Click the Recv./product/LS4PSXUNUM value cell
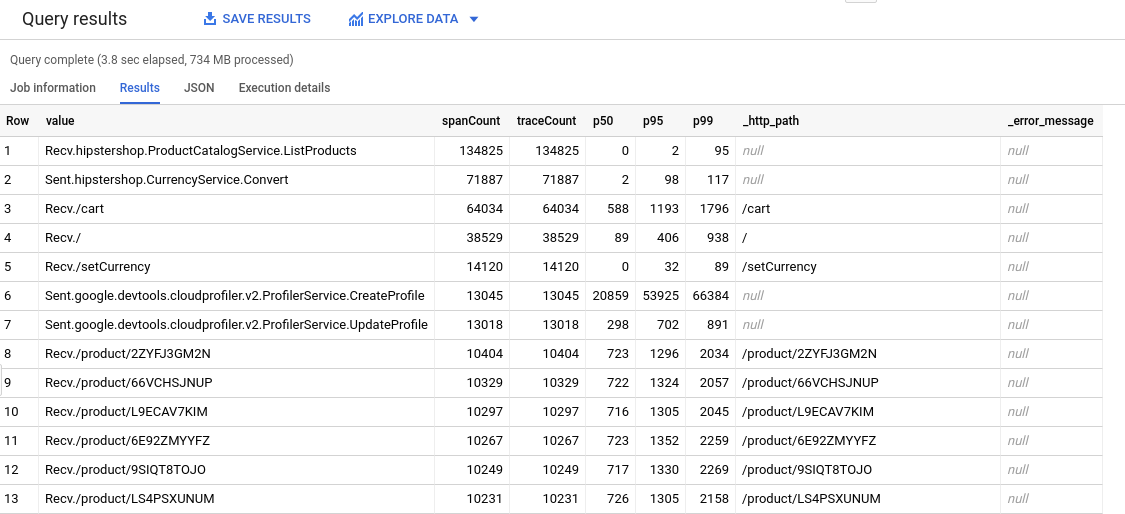1125x514 pixels. pos(129,499)
